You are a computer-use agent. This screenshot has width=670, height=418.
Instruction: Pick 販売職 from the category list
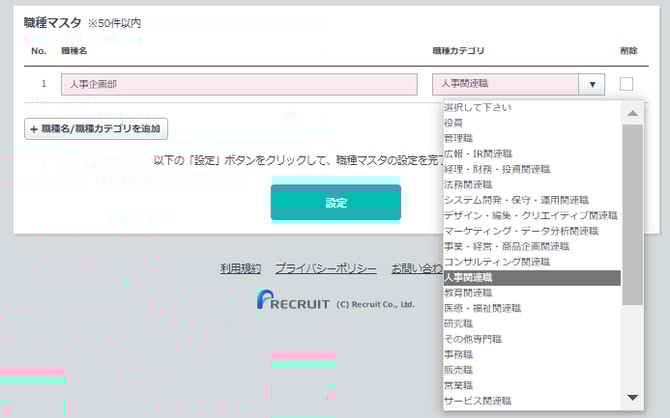[x=532, y=370]
